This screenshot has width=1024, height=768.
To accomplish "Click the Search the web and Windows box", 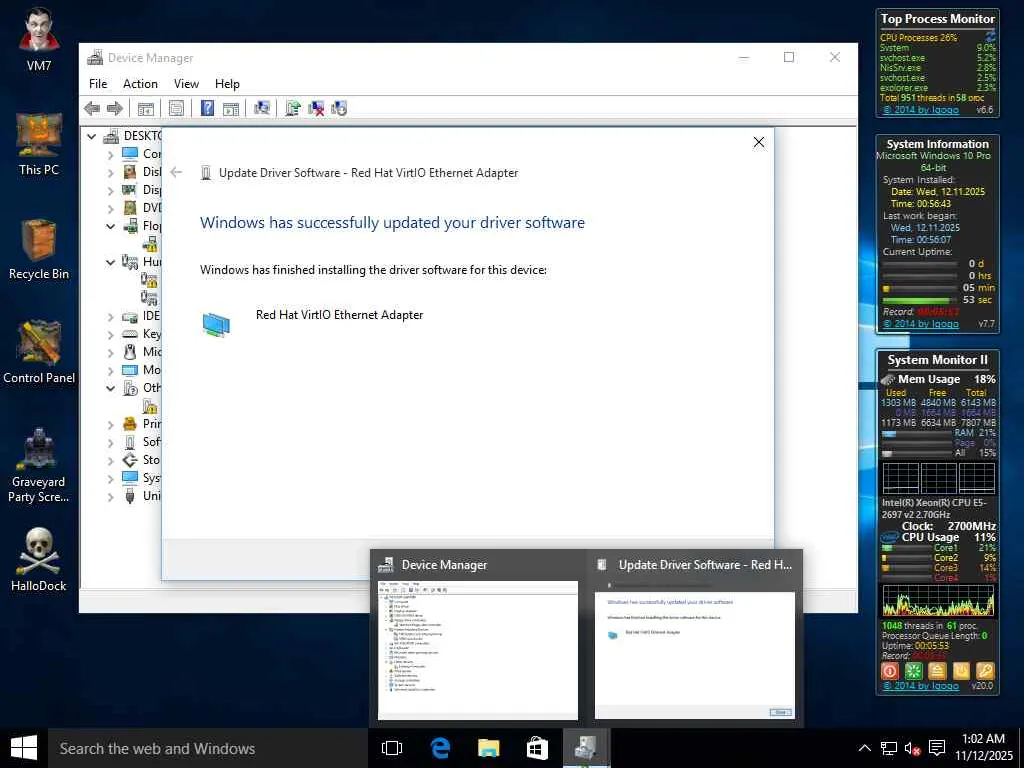I will pyautogui.click(x=208, y=748).
